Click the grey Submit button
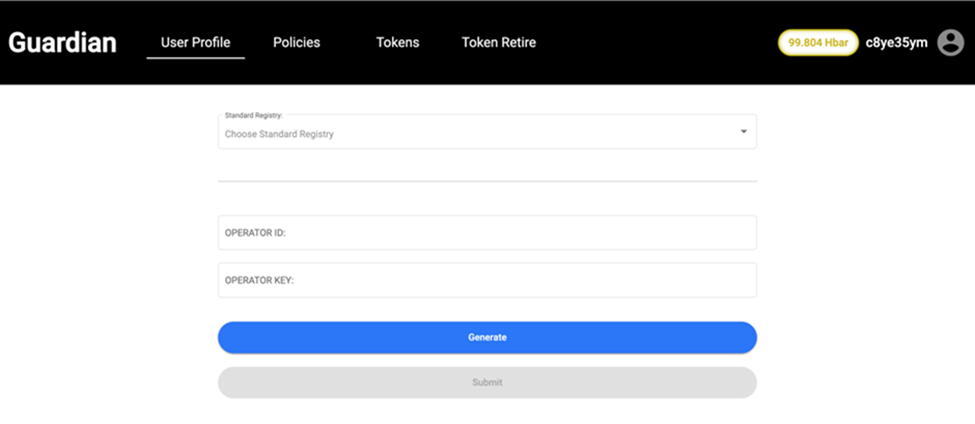The height and width of the screenshot is (424, 975). pos(487,382)
